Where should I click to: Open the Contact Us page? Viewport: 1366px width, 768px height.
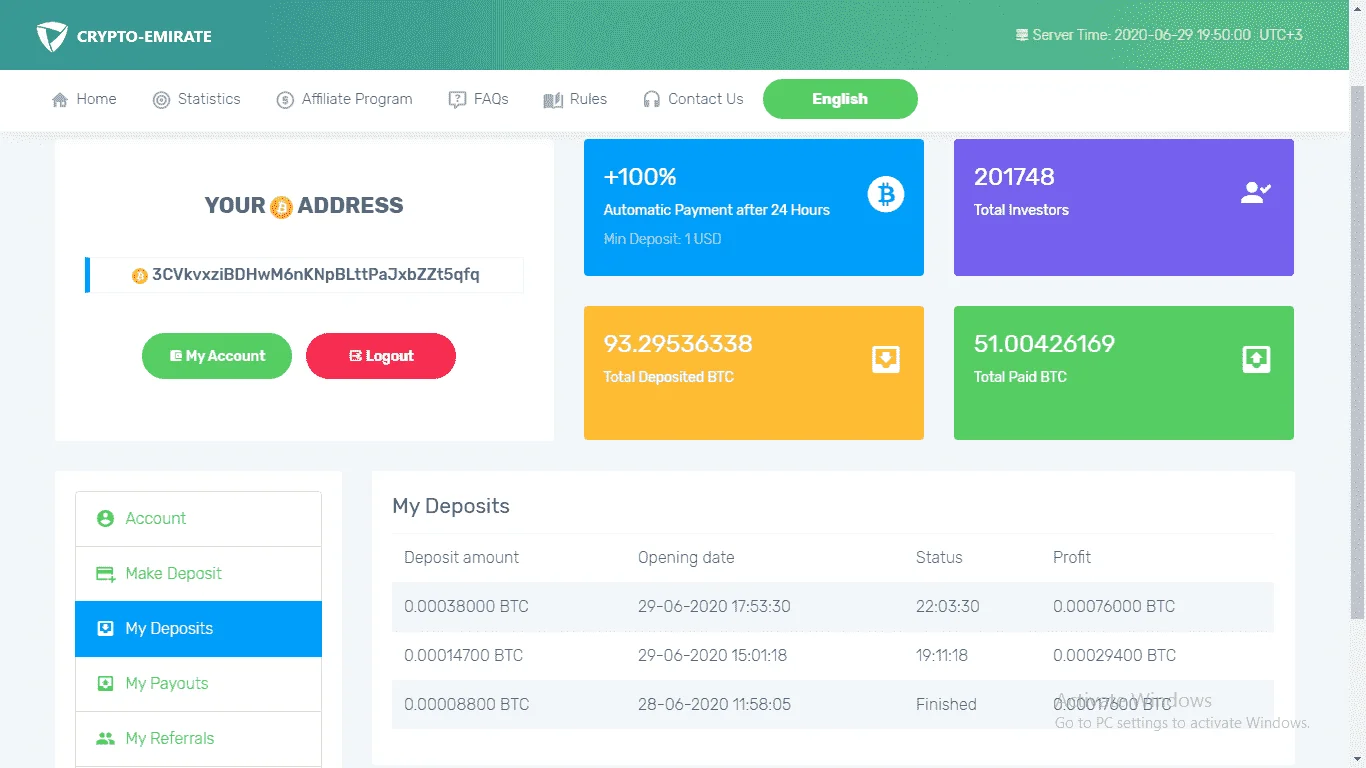click(x=693, y=99)
